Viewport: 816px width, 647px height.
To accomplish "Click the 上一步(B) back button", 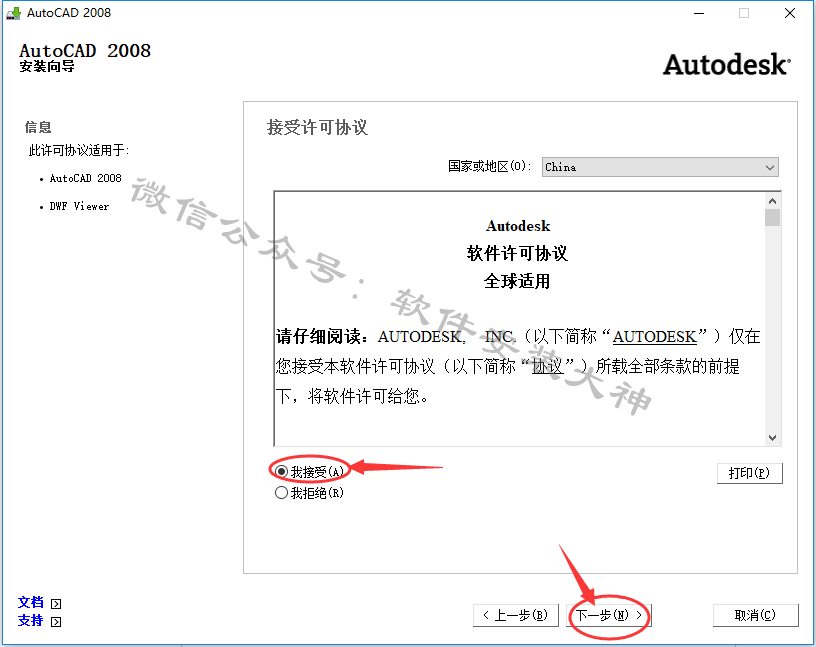I will [516, 615].
